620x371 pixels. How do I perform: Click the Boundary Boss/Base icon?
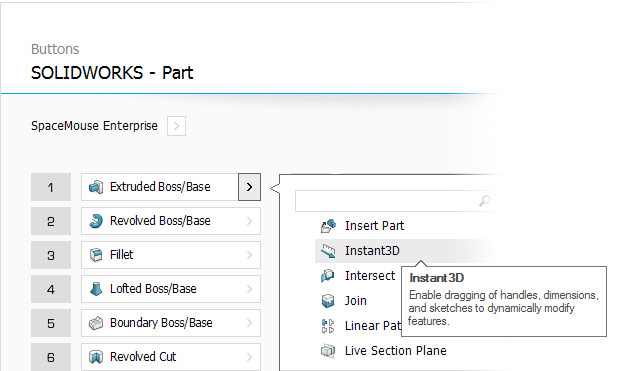(96, 323)
